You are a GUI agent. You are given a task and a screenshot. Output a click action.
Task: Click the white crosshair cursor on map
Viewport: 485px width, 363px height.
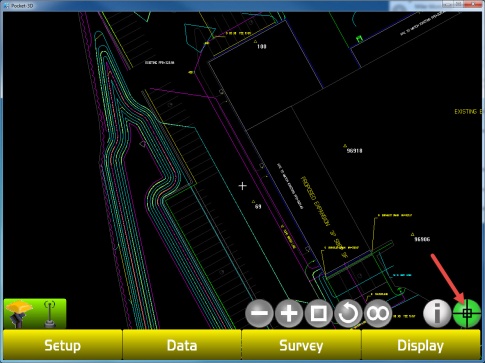coord(243,186)
